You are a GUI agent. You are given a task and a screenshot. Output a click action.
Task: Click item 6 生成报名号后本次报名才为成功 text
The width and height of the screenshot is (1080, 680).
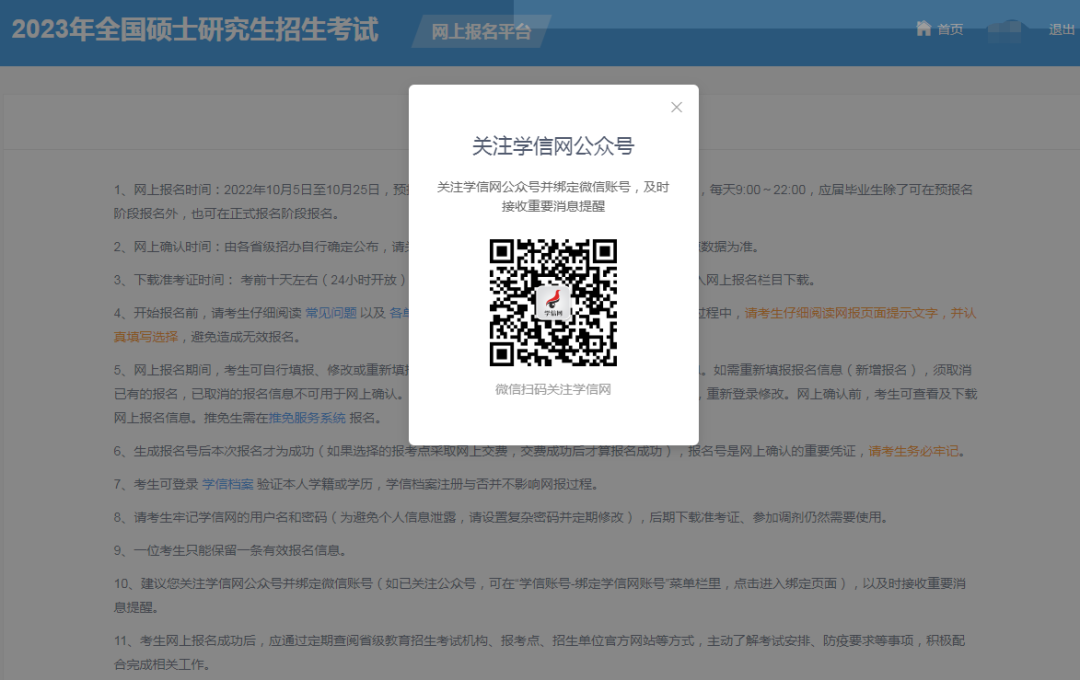pyautogui.click(x=540, y=451)
